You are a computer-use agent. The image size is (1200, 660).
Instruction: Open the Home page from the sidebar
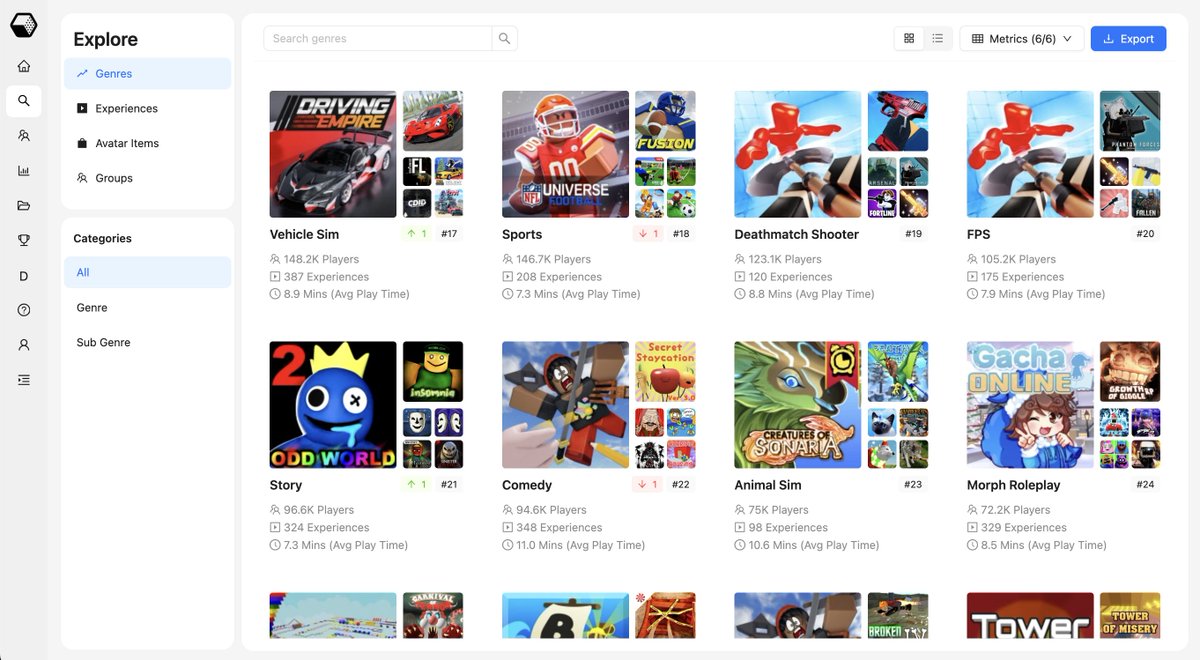coord(24,65)
